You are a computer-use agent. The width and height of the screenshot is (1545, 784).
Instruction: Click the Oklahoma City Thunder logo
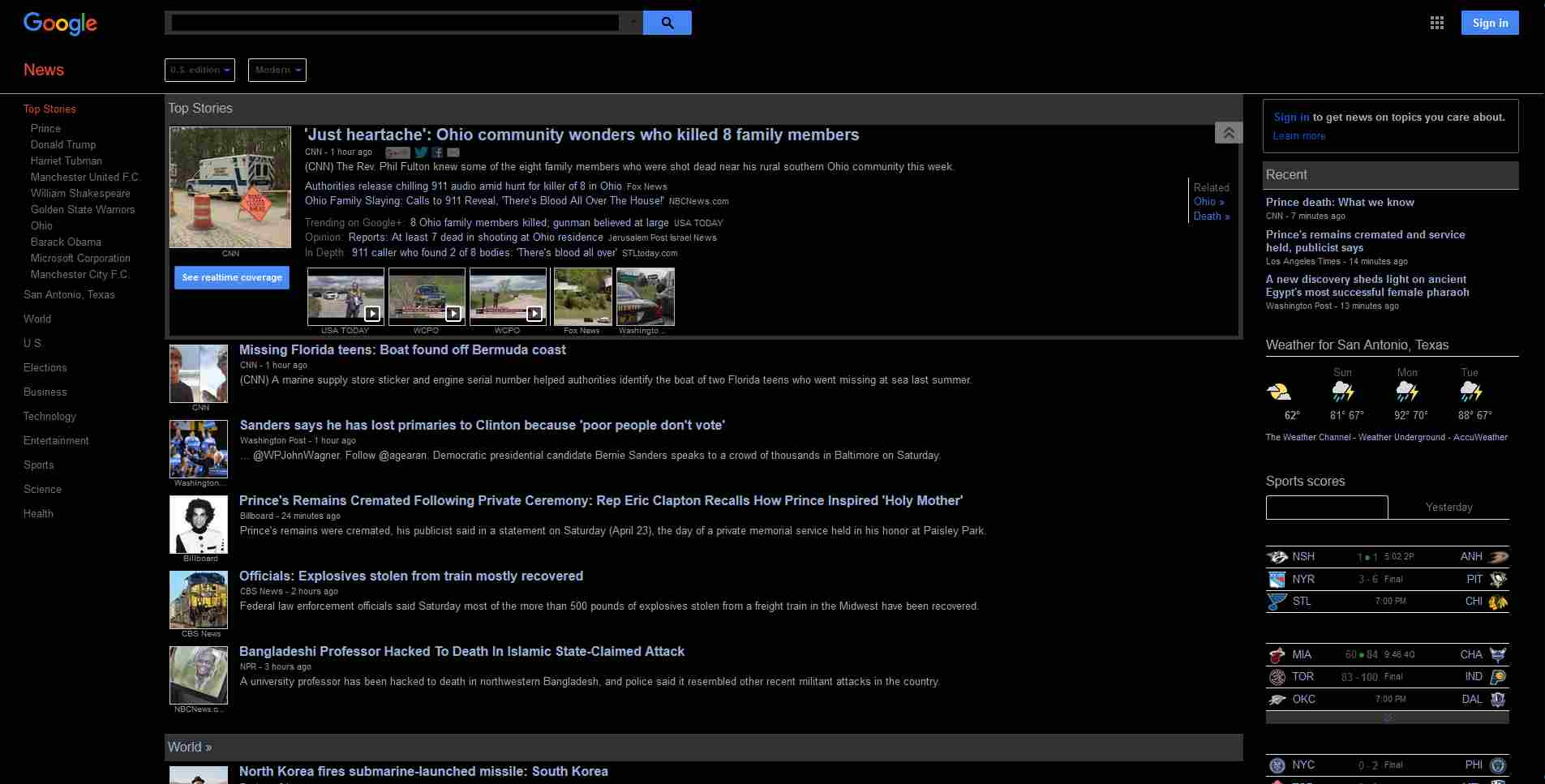coord(1277,700)
